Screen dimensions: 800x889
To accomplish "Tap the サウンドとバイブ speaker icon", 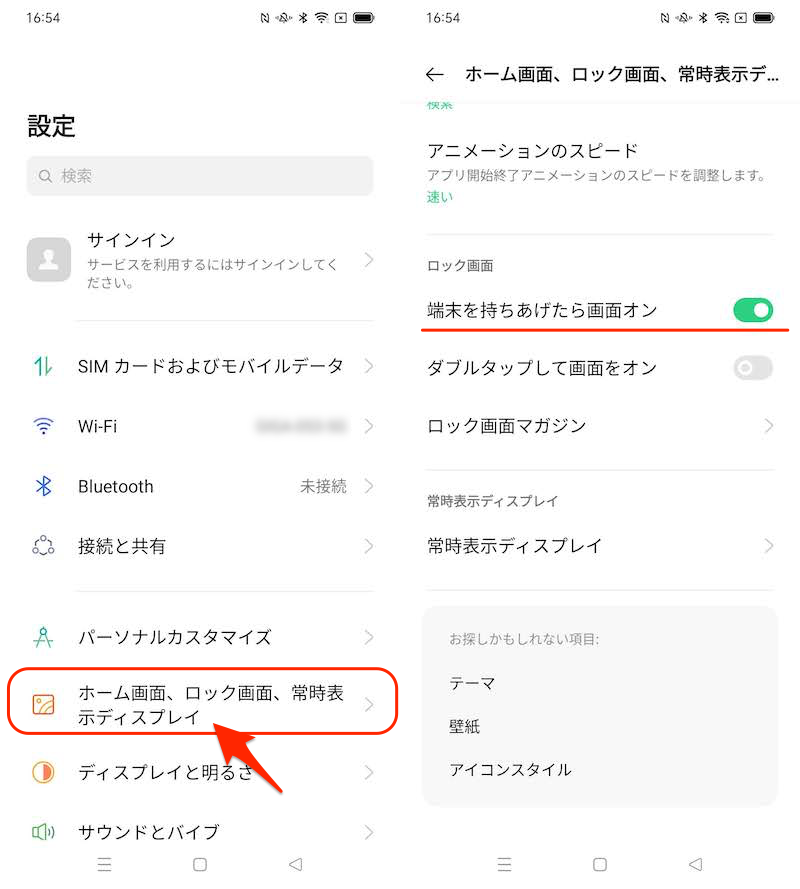I will [x=43, y=831].
